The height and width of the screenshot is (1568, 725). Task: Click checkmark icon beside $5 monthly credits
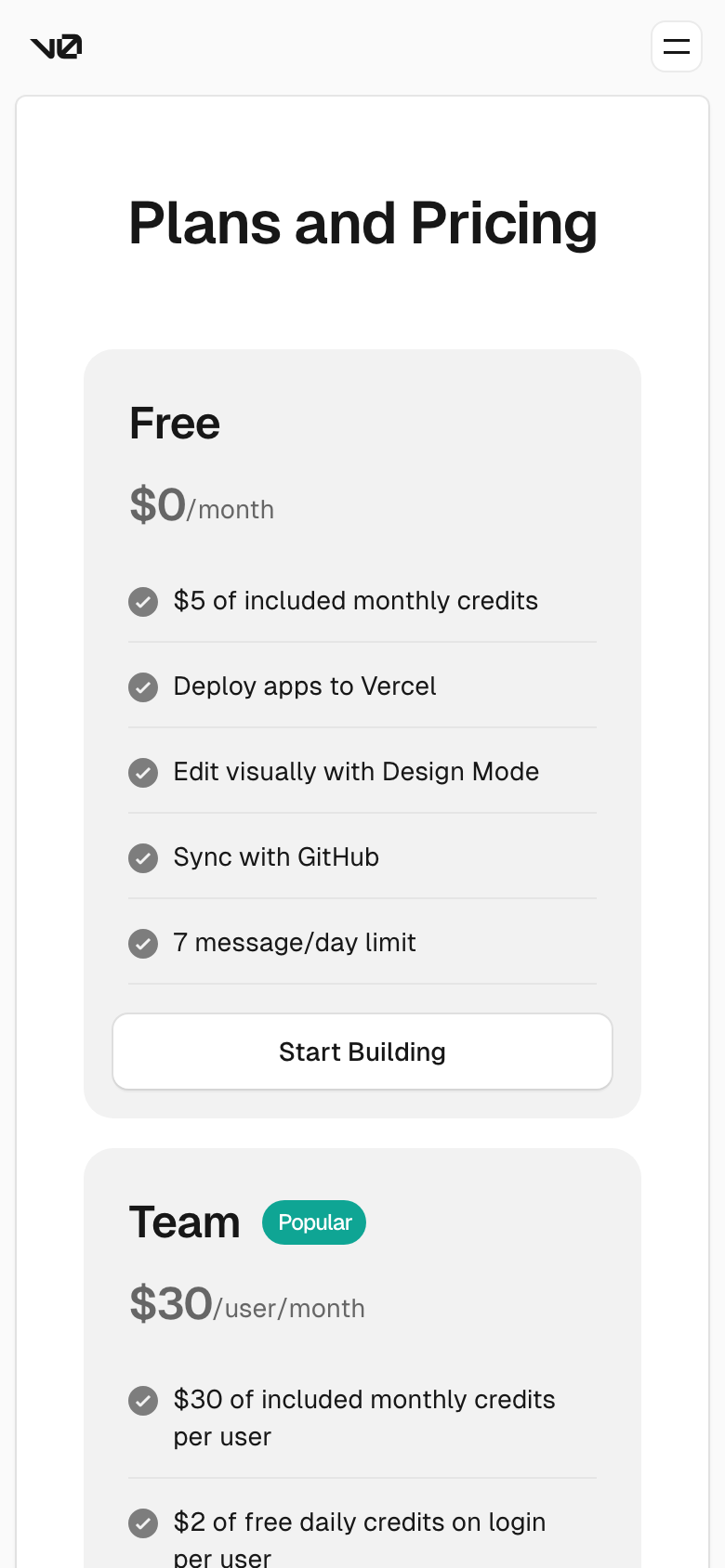pyautogui.click(x=143, y=602)
